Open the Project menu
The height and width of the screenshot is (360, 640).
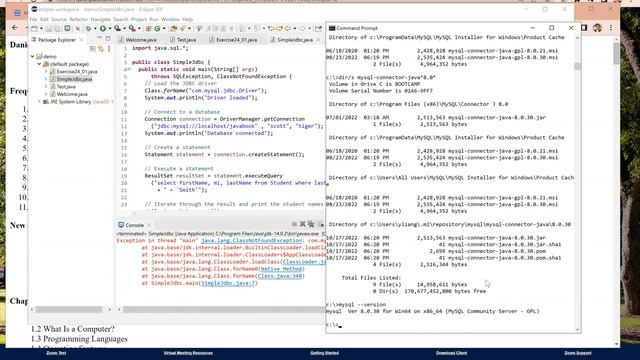(139, 19)
